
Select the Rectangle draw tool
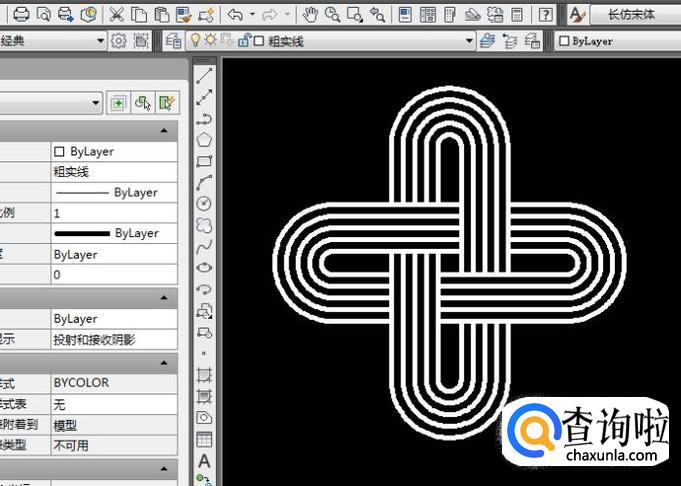pos(204,161)
